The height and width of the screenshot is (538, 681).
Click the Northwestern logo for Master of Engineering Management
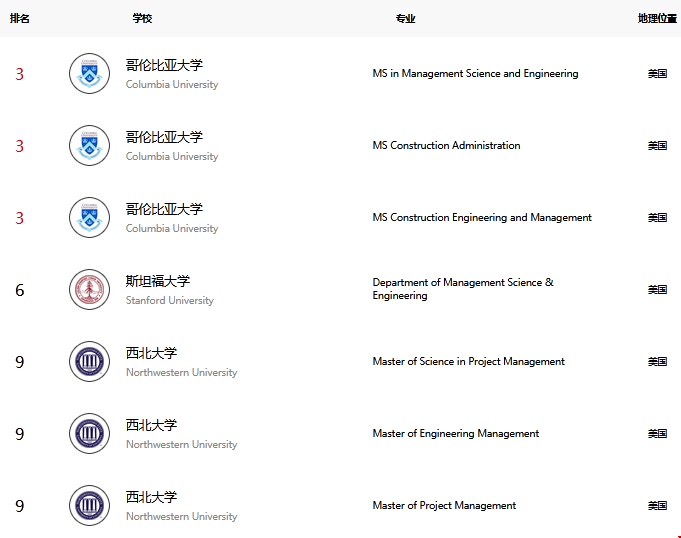click(x=89, y=433)
